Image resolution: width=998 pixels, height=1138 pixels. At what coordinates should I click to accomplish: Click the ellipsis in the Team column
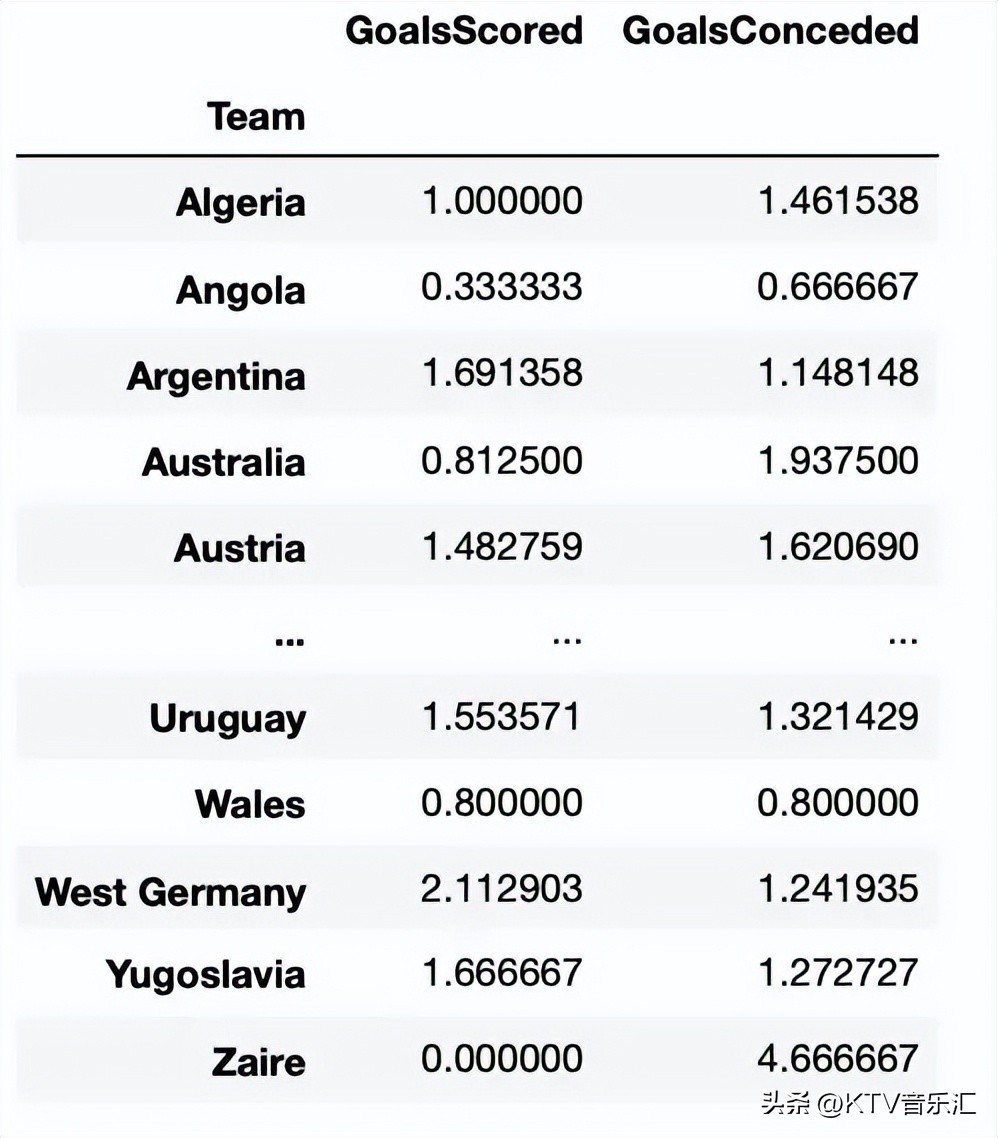click(289, 640)
